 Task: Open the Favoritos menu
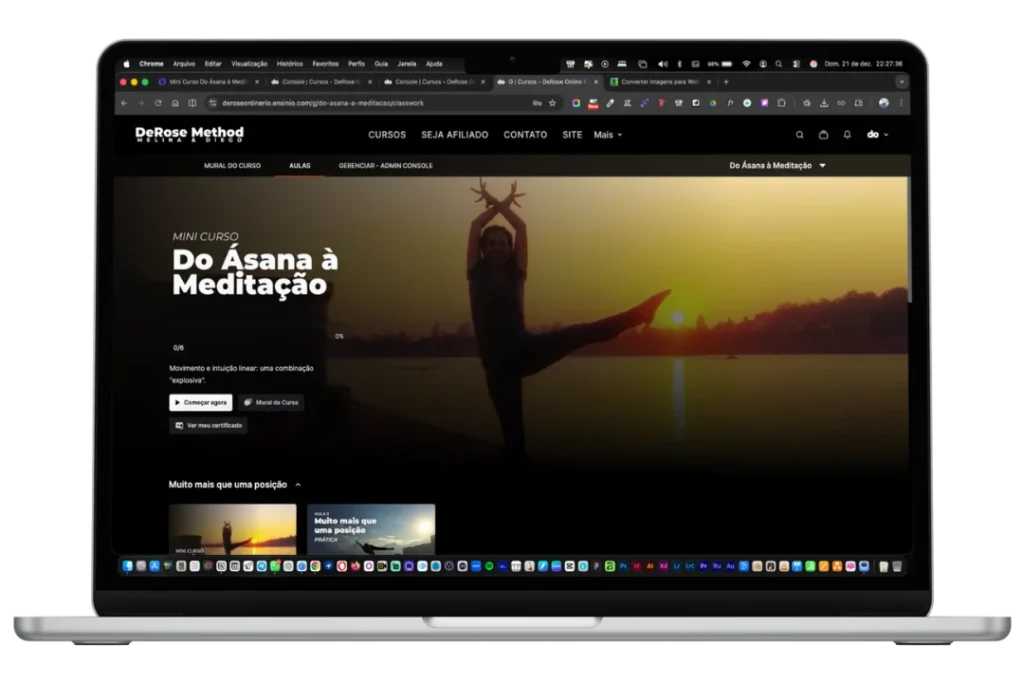click(325, 64)
